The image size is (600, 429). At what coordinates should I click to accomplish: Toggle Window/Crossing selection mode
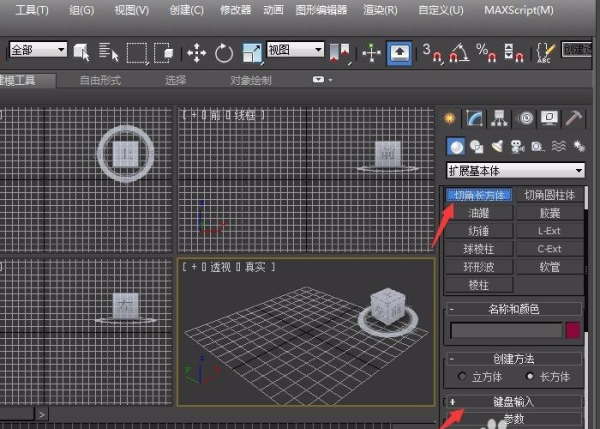tap(163, 52)
